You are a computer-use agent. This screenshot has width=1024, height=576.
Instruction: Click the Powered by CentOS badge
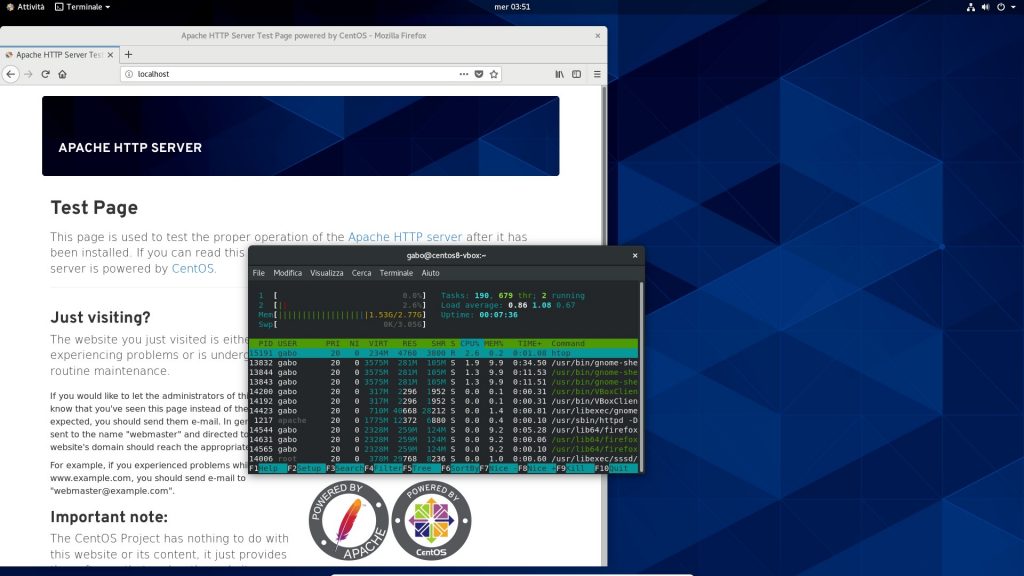[431, 520]
